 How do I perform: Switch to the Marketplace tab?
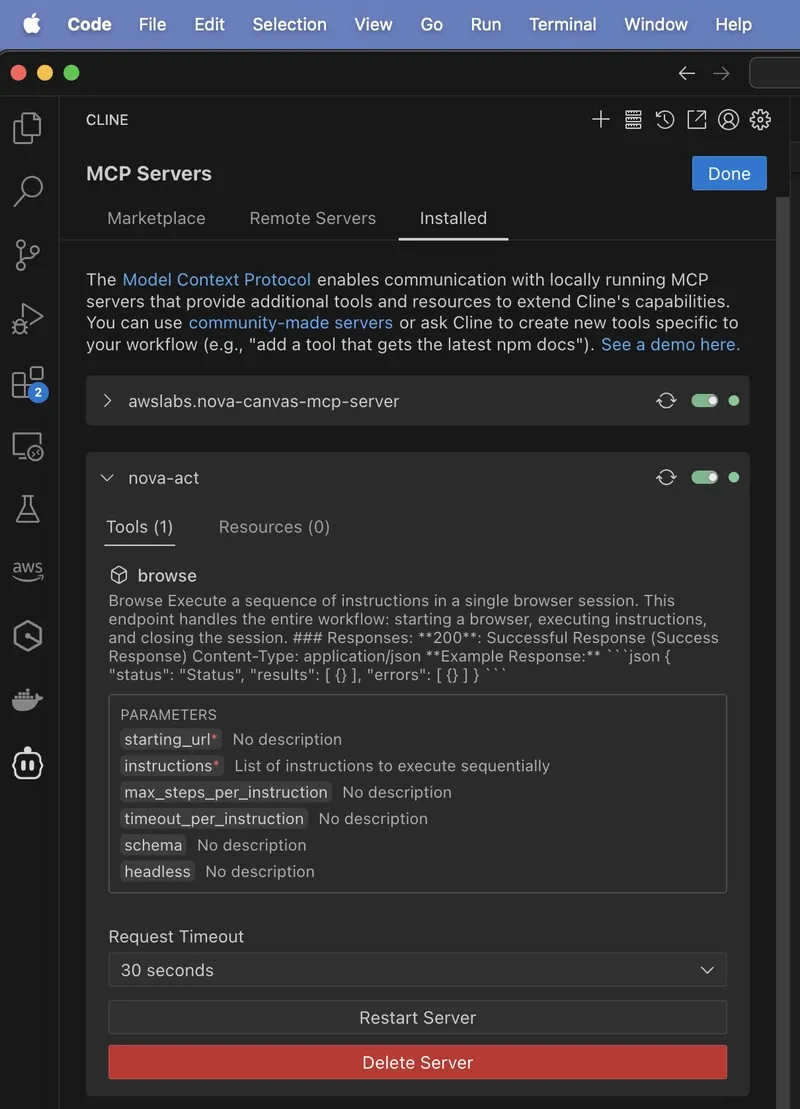(x=156, y=218)
